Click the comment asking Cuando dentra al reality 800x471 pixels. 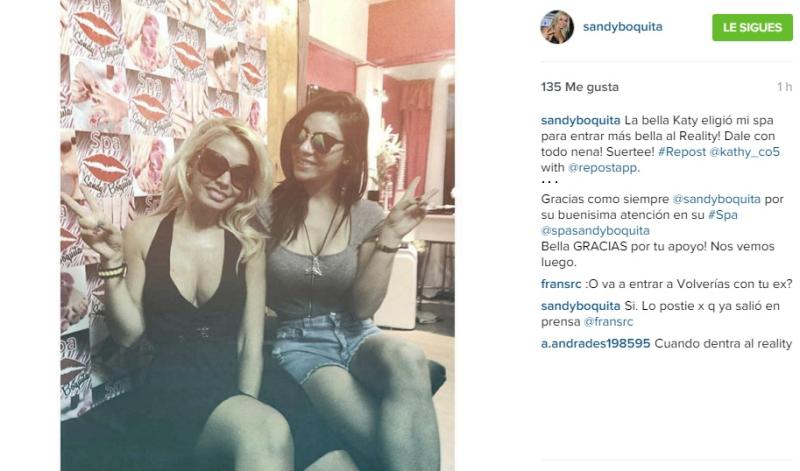723,343
